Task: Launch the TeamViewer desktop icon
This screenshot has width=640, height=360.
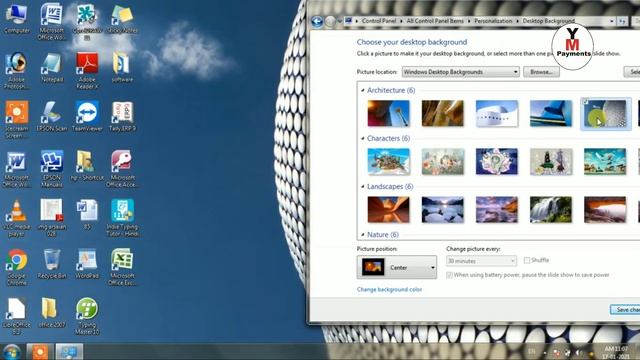Action: point(87,116)
